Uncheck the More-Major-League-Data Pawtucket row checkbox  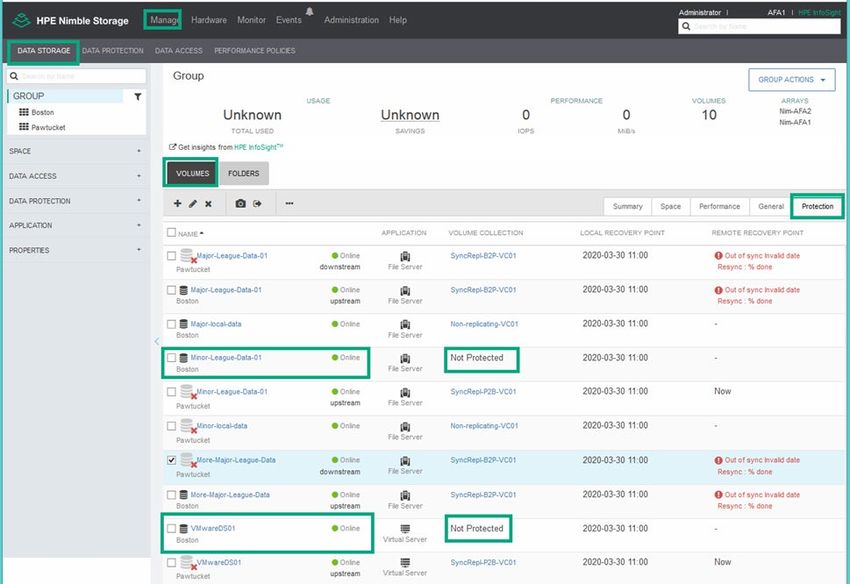tap(171, 460)
